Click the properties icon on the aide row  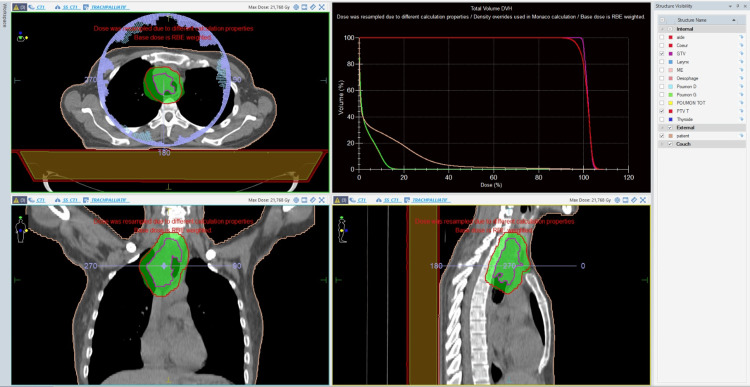point(741,37)
